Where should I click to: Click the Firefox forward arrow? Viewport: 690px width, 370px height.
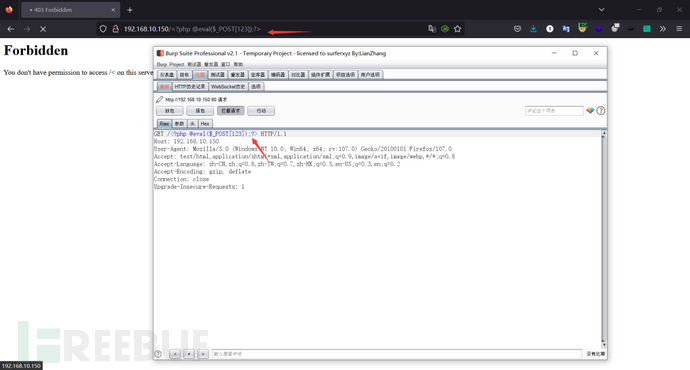[27, 29]
